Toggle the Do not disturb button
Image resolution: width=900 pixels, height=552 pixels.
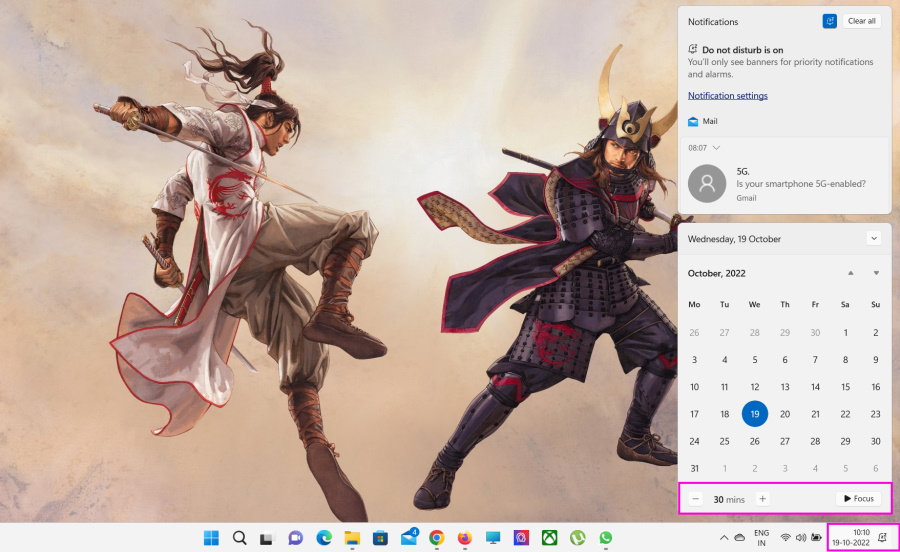tap(829, 21)
